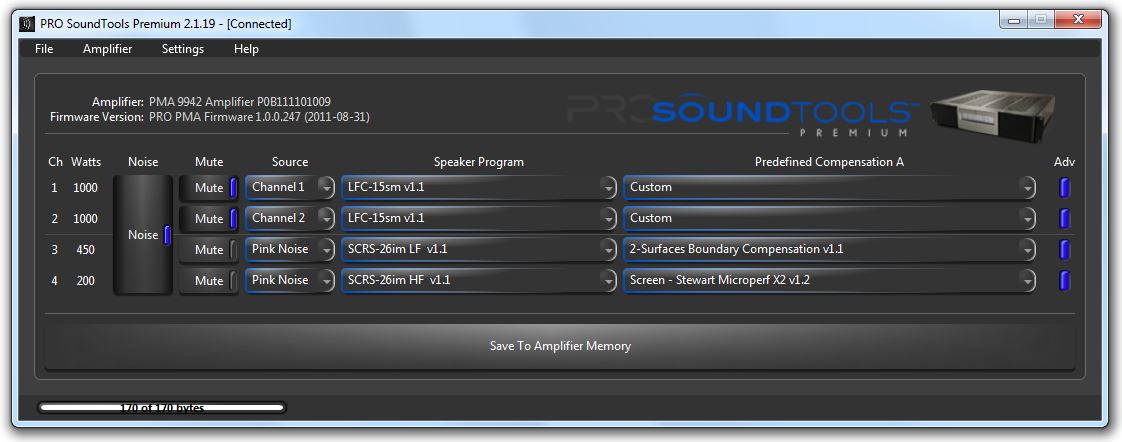The height and width of the screenshot is (442, 1122).
Task: Toggle the Adv indicator for channel 4
Action: pyautogui.click(x=1064, y=280)
